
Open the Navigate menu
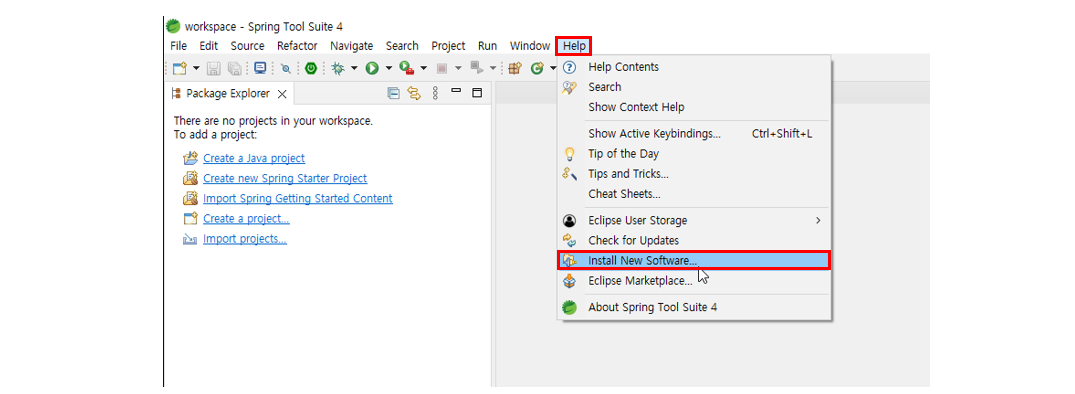pos(352,46)
